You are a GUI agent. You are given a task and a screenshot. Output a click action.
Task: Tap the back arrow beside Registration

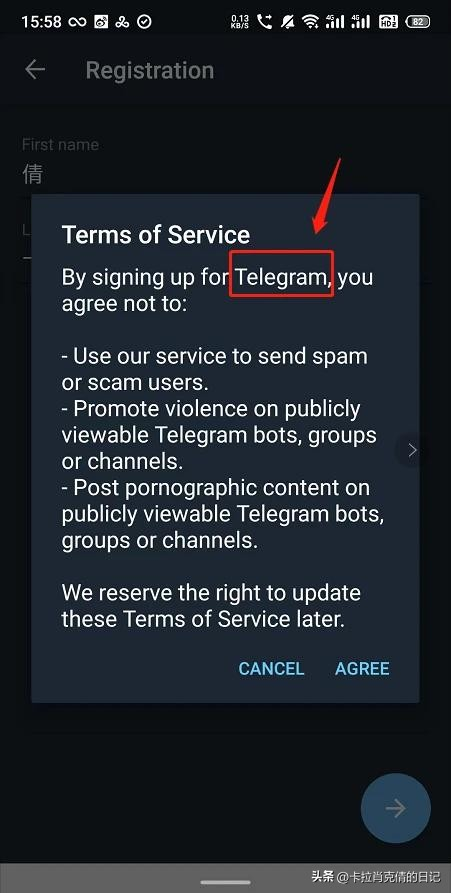click(35, 70)
